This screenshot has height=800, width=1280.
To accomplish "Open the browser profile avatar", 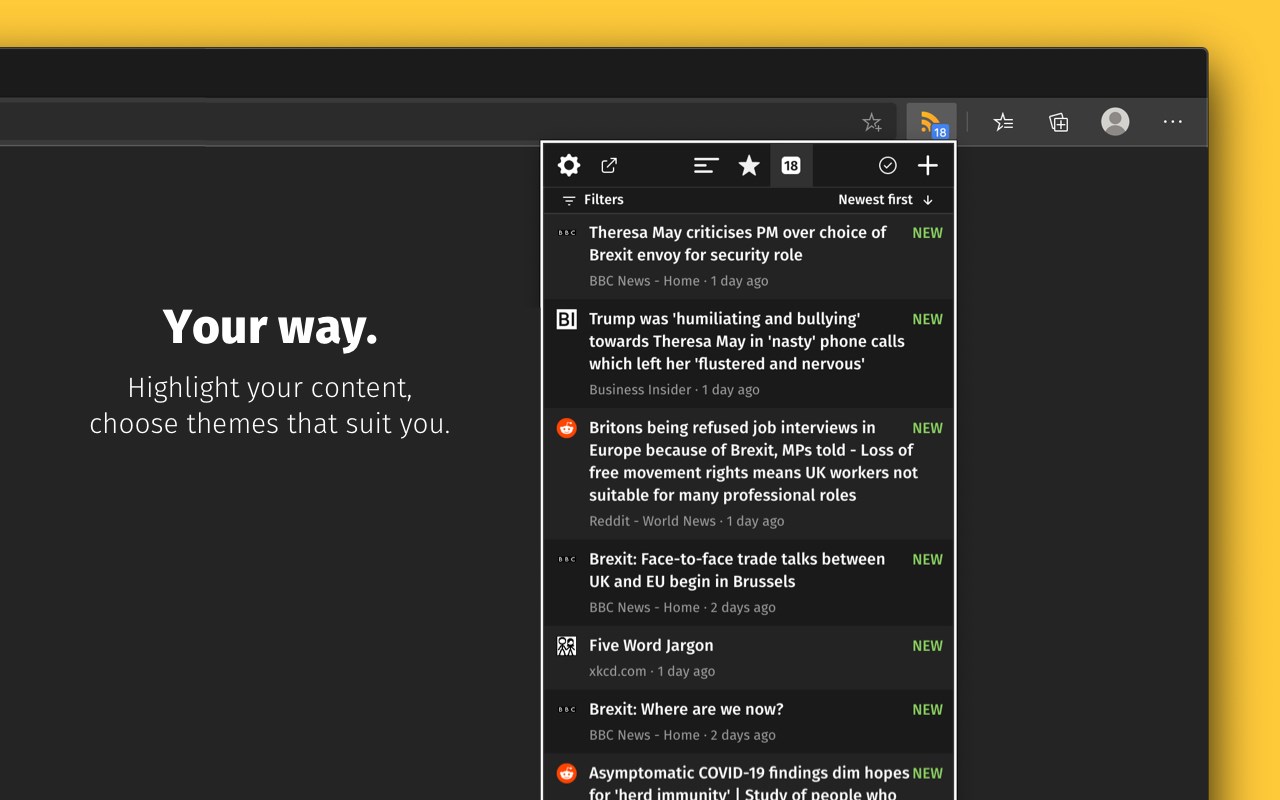I will coord(1115,122).
